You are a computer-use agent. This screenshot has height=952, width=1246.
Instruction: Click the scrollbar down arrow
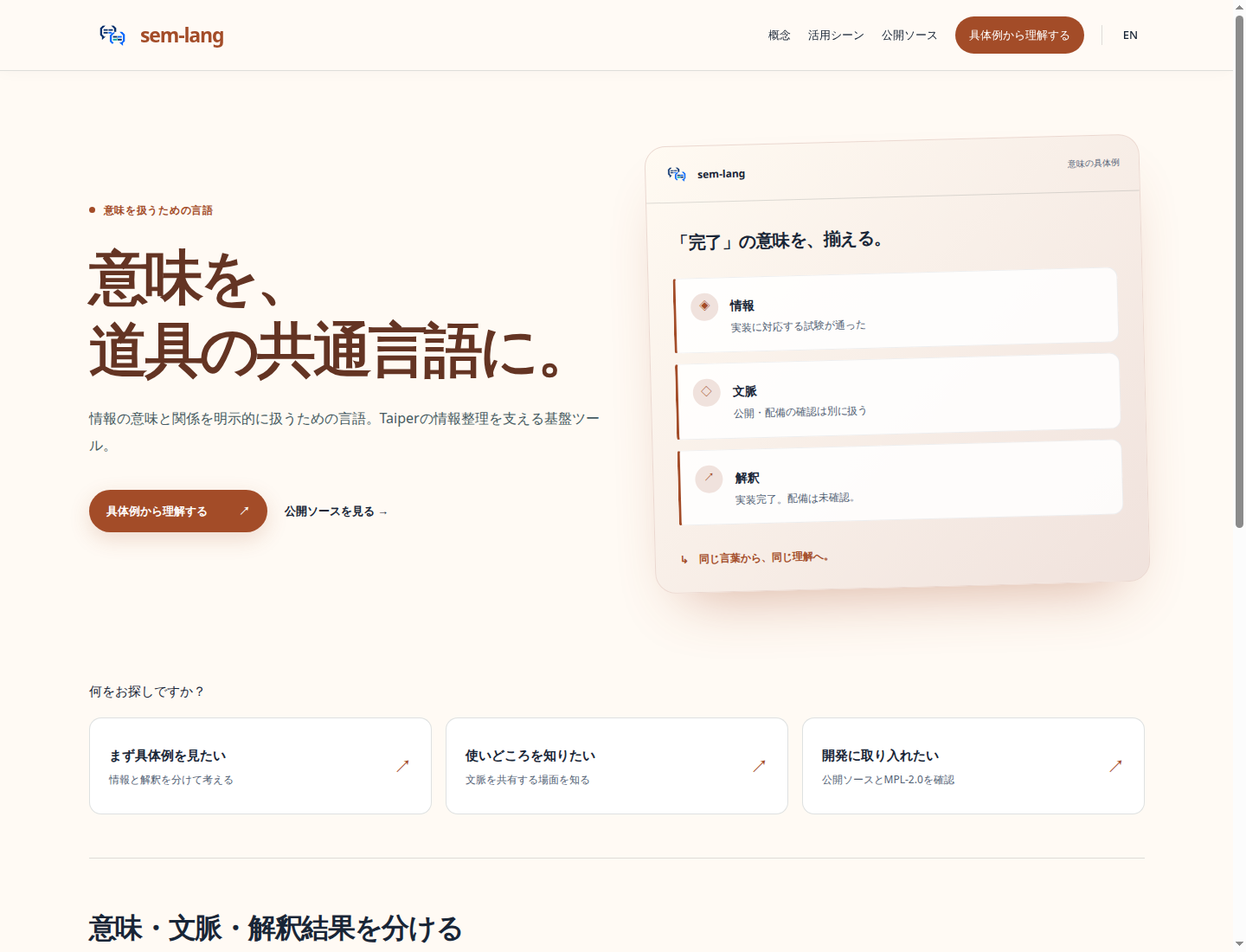[1239, 944]
